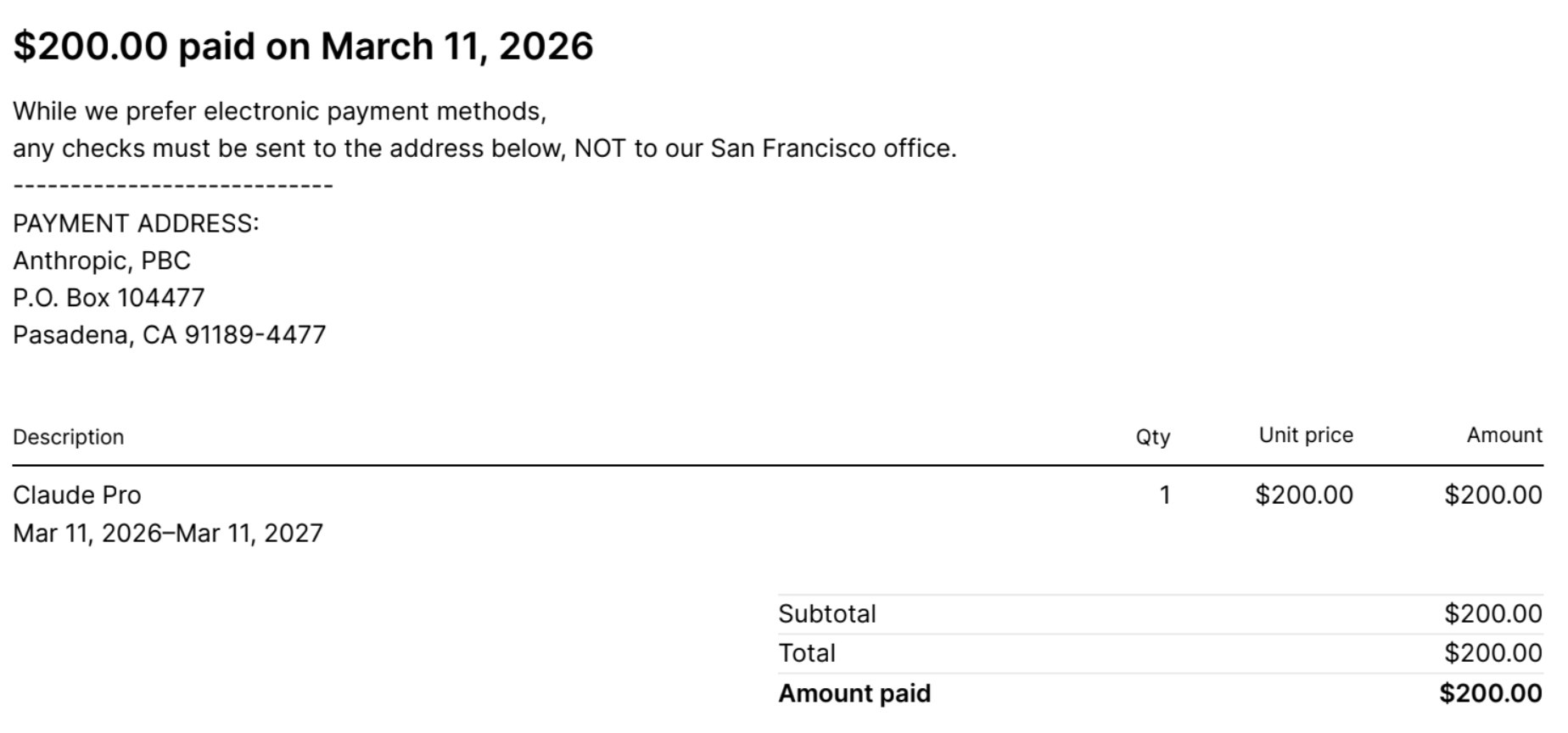The height and width of the screenshot is (733, 1568).
Task: Click the Description column header
Action: (68, 437)
